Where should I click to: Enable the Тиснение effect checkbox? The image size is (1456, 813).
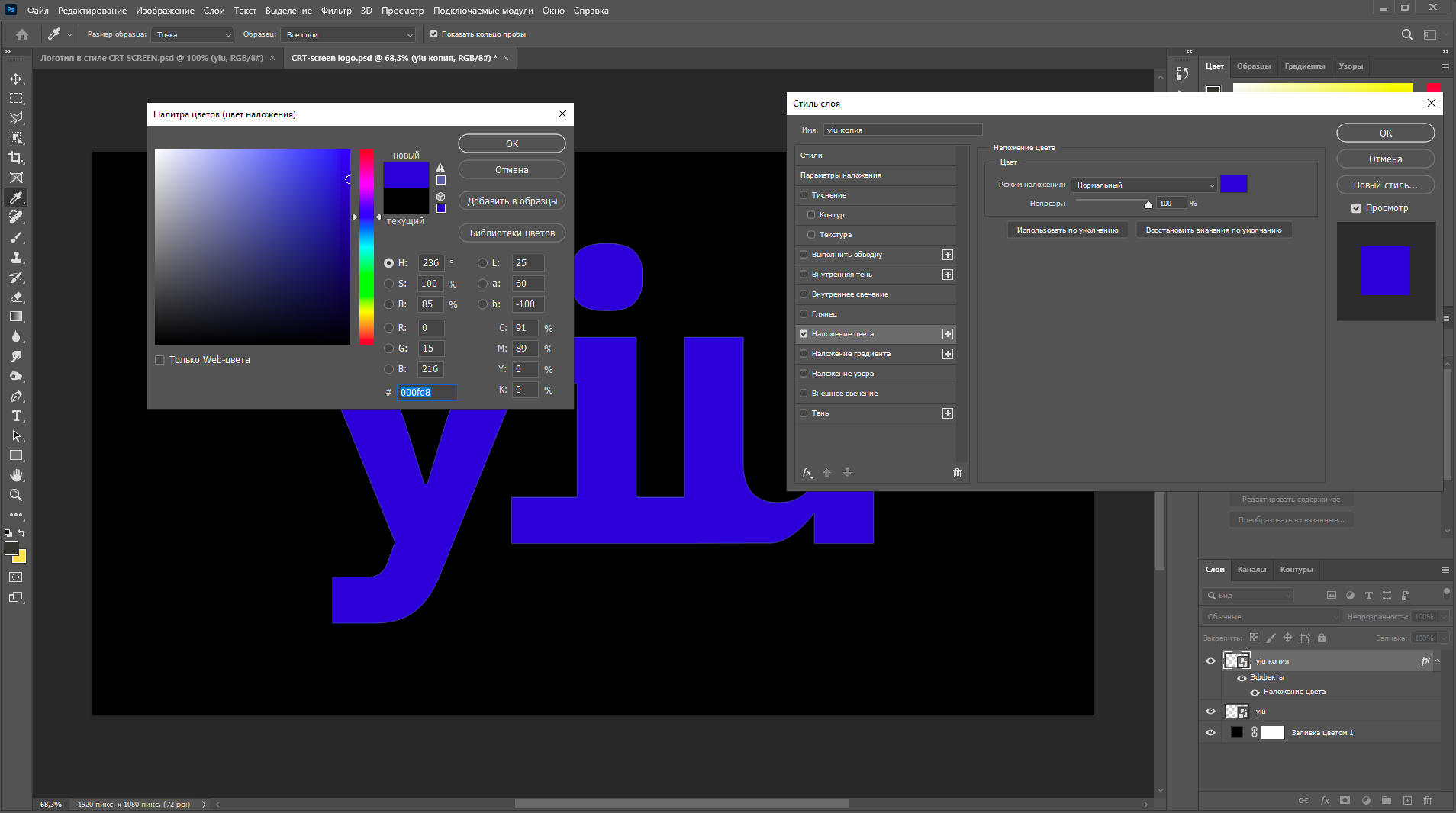804,195
